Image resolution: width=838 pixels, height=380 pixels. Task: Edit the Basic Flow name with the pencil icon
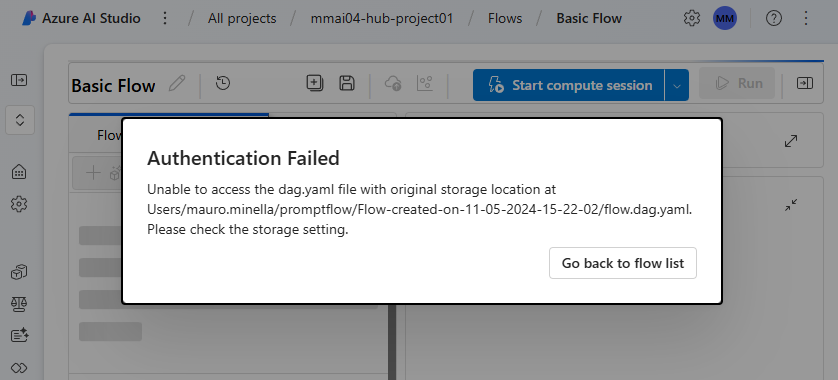(177, 84)
